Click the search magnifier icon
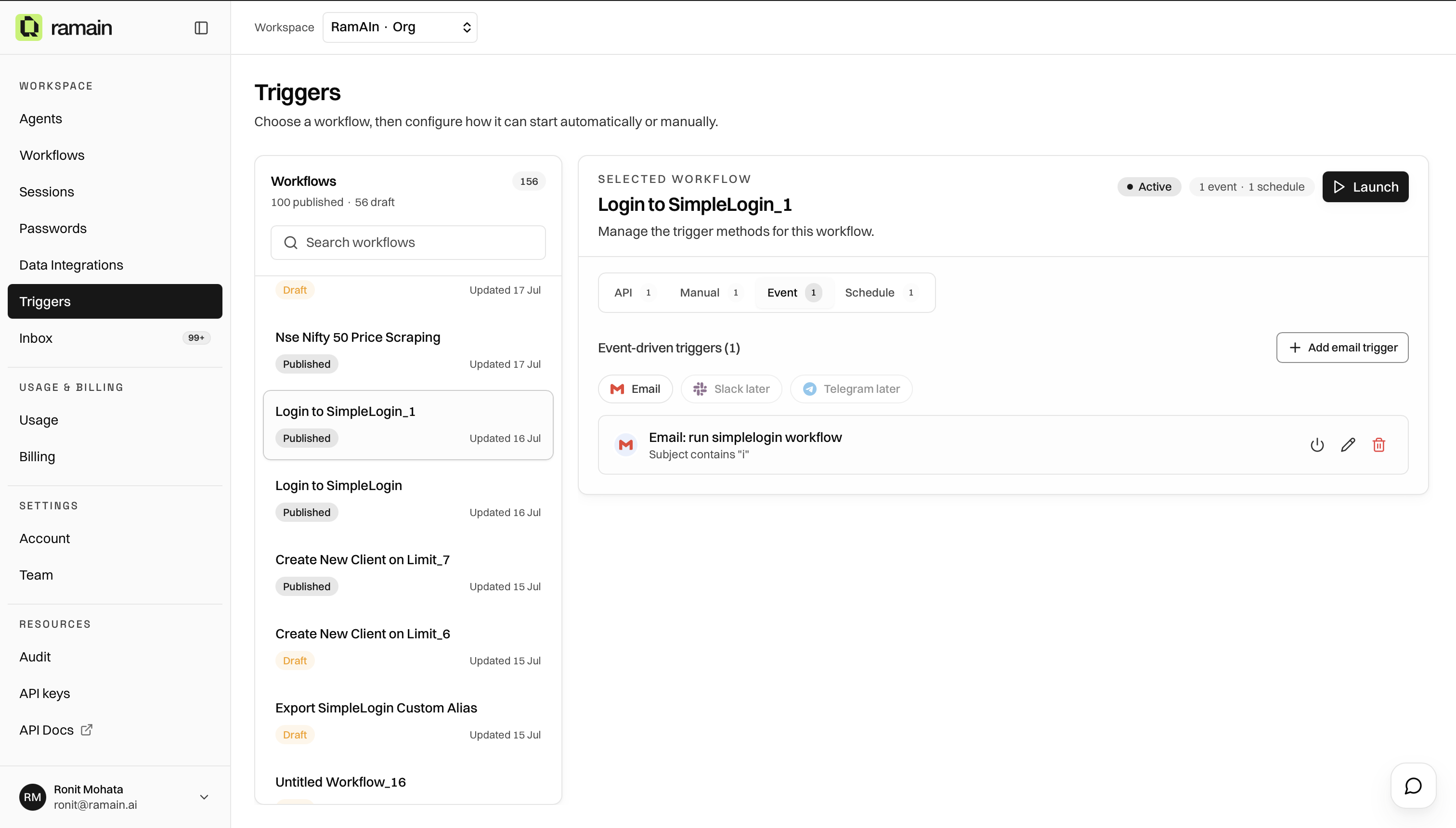Screen dimensions: 1456x828 click(x=291, y=243)
